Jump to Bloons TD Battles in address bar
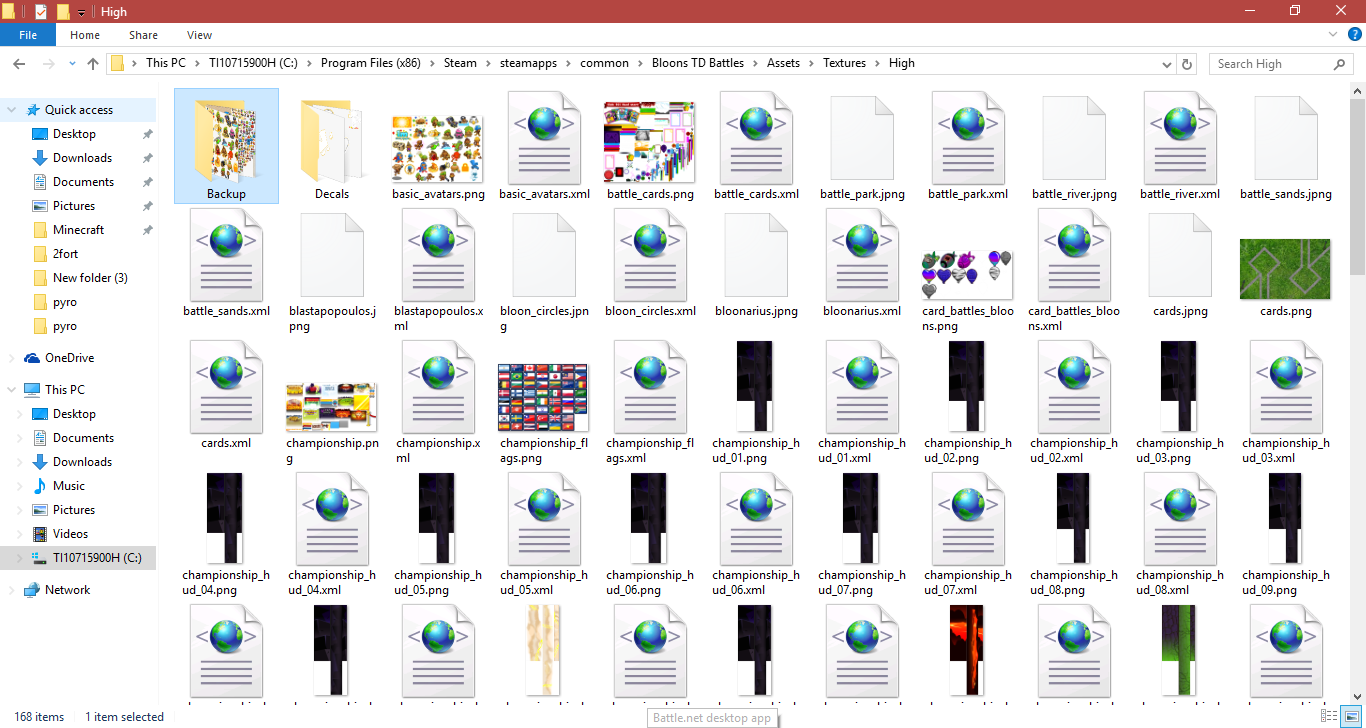 tap(698, 63)
